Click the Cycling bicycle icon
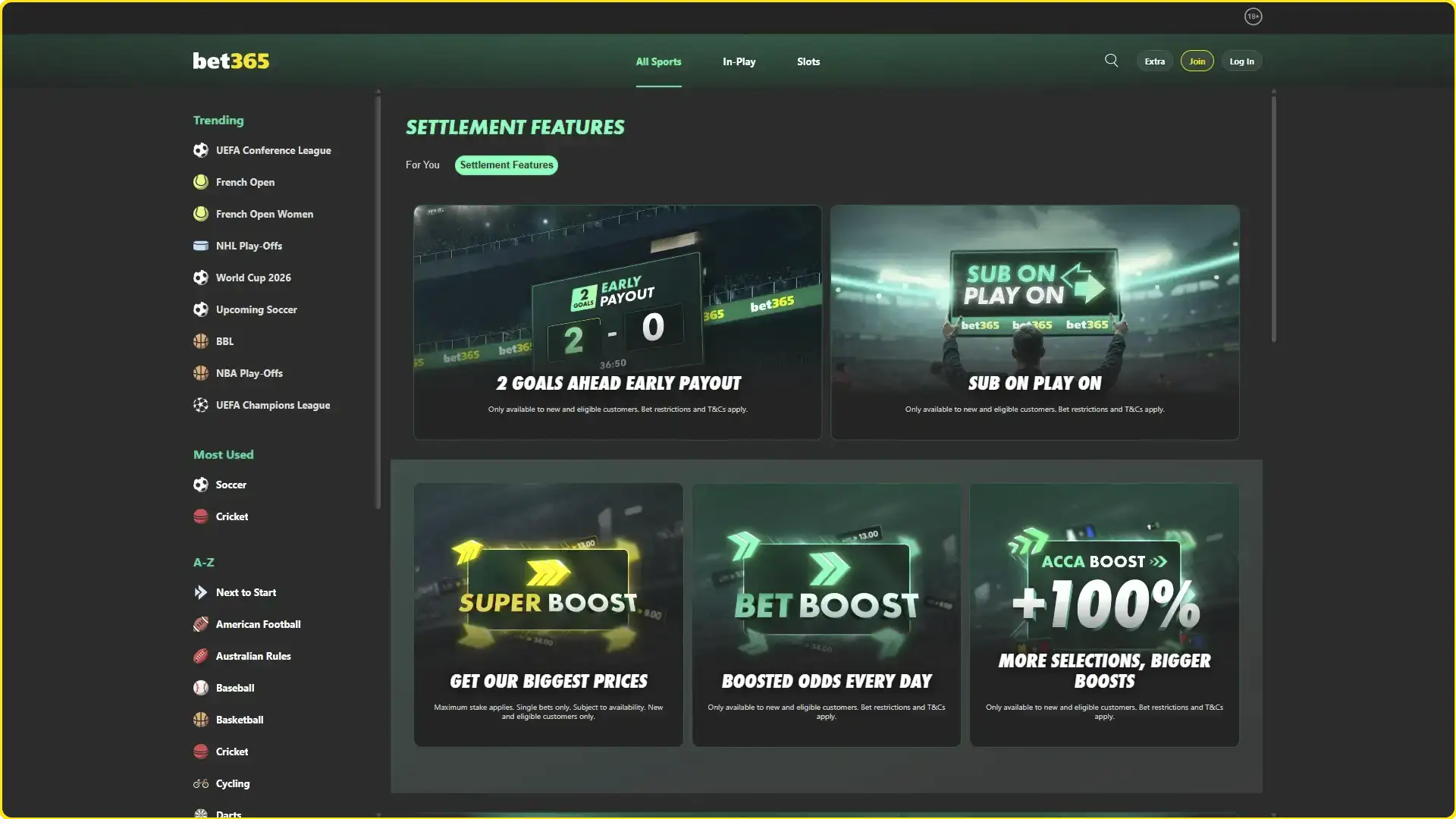This screenshot has width=1456, height=819. pos(201,783)
